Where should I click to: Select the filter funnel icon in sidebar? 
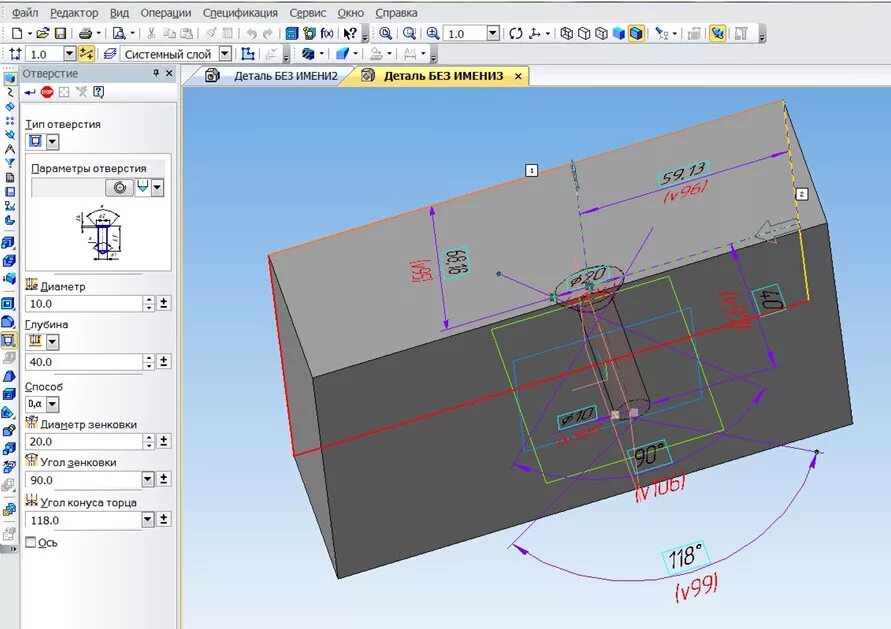[x=10, y=163]
